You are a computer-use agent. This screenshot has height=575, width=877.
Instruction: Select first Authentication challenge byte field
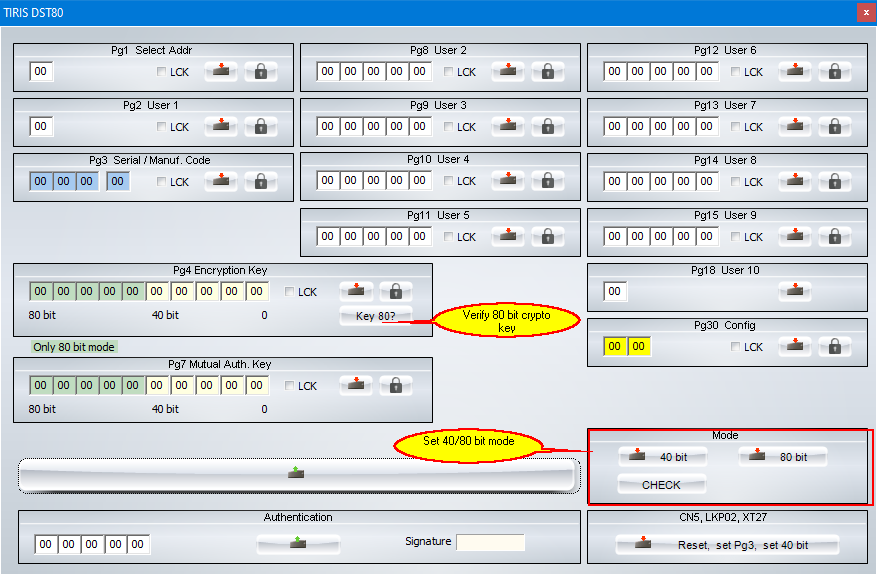45,544
